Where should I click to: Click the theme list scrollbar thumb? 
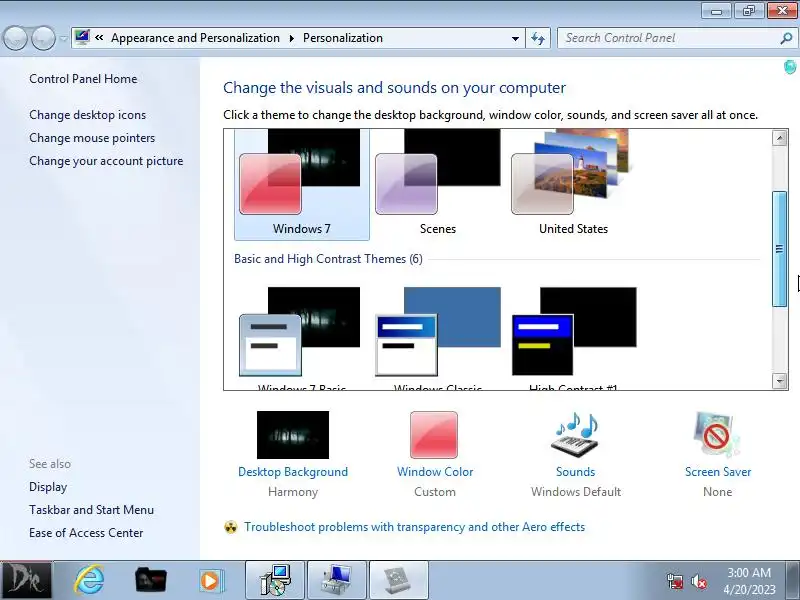click(x=779, y=249)
